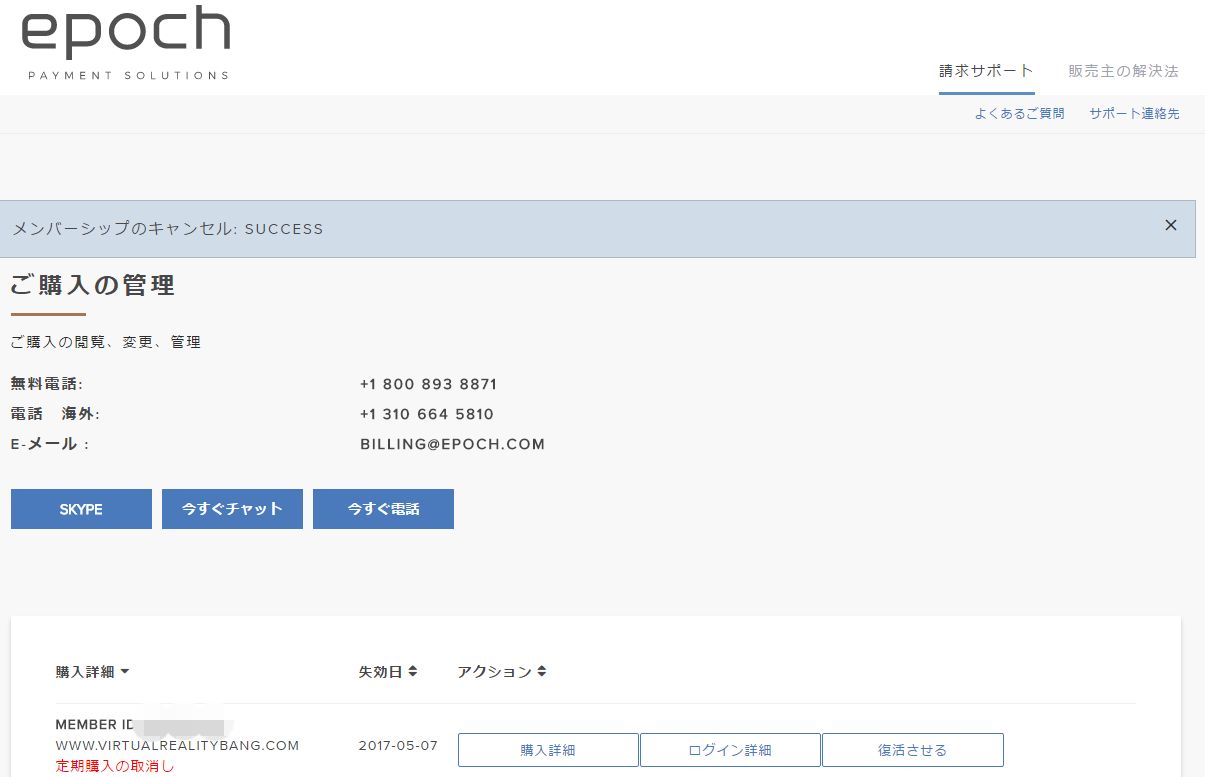Dismiss the membership cancel SUCCESS banner
This screenshot has height=777, width=1205.
[x=1171, y=225]
